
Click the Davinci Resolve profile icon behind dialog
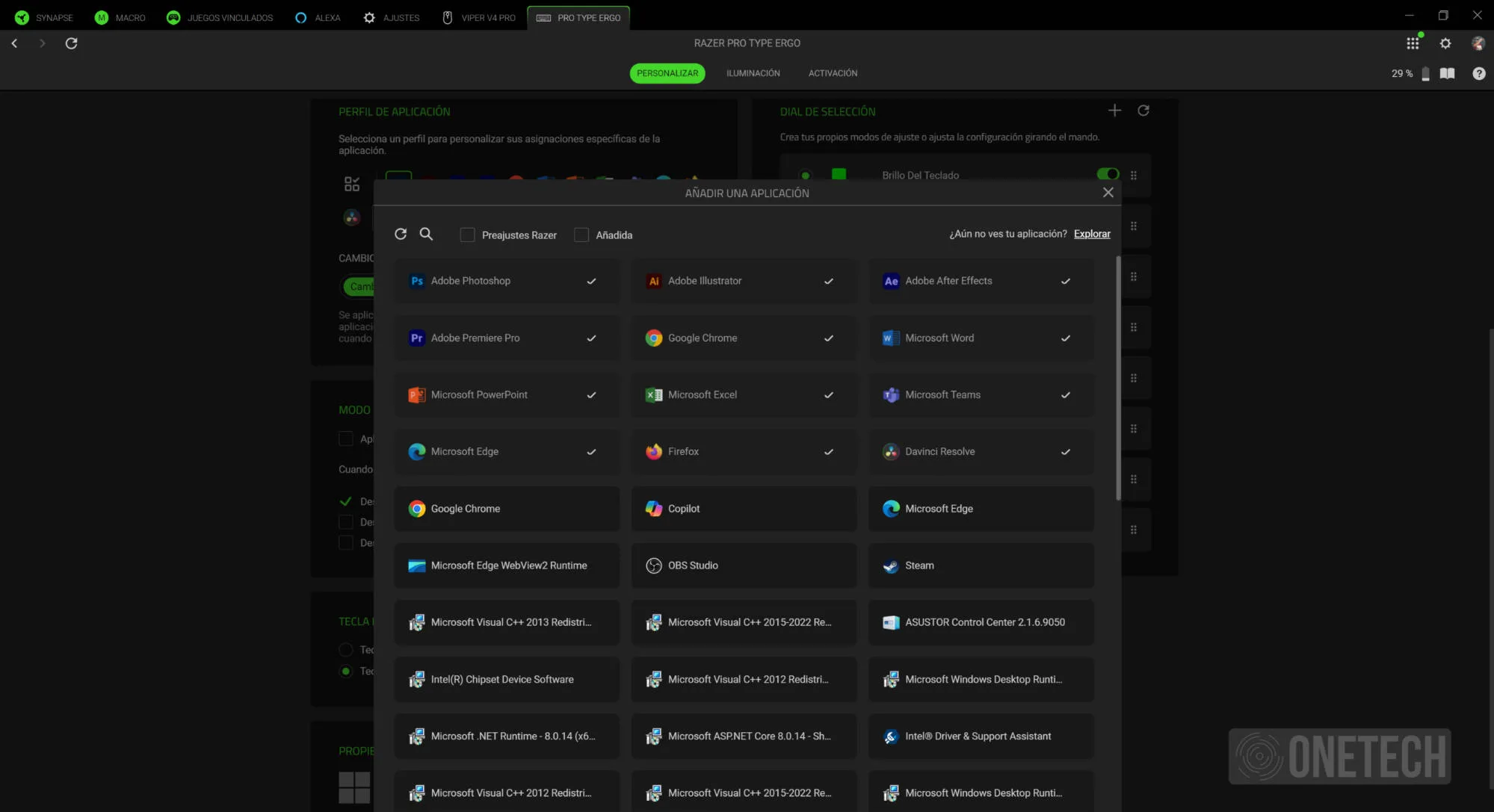tap(351, 217)
